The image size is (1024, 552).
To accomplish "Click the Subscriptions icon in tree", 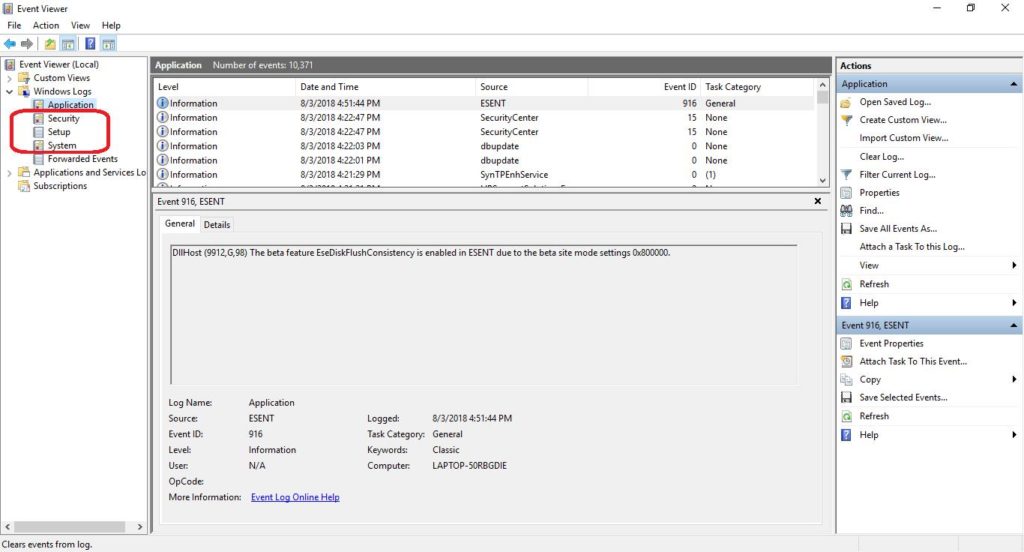I will [24, 186].
